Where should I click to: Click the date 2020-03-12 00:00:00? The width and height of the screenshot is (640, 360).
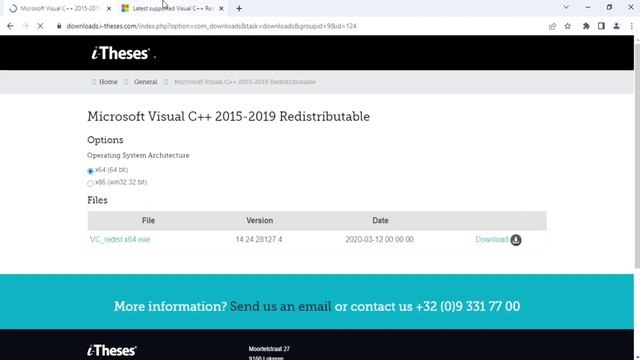(379, 240)
